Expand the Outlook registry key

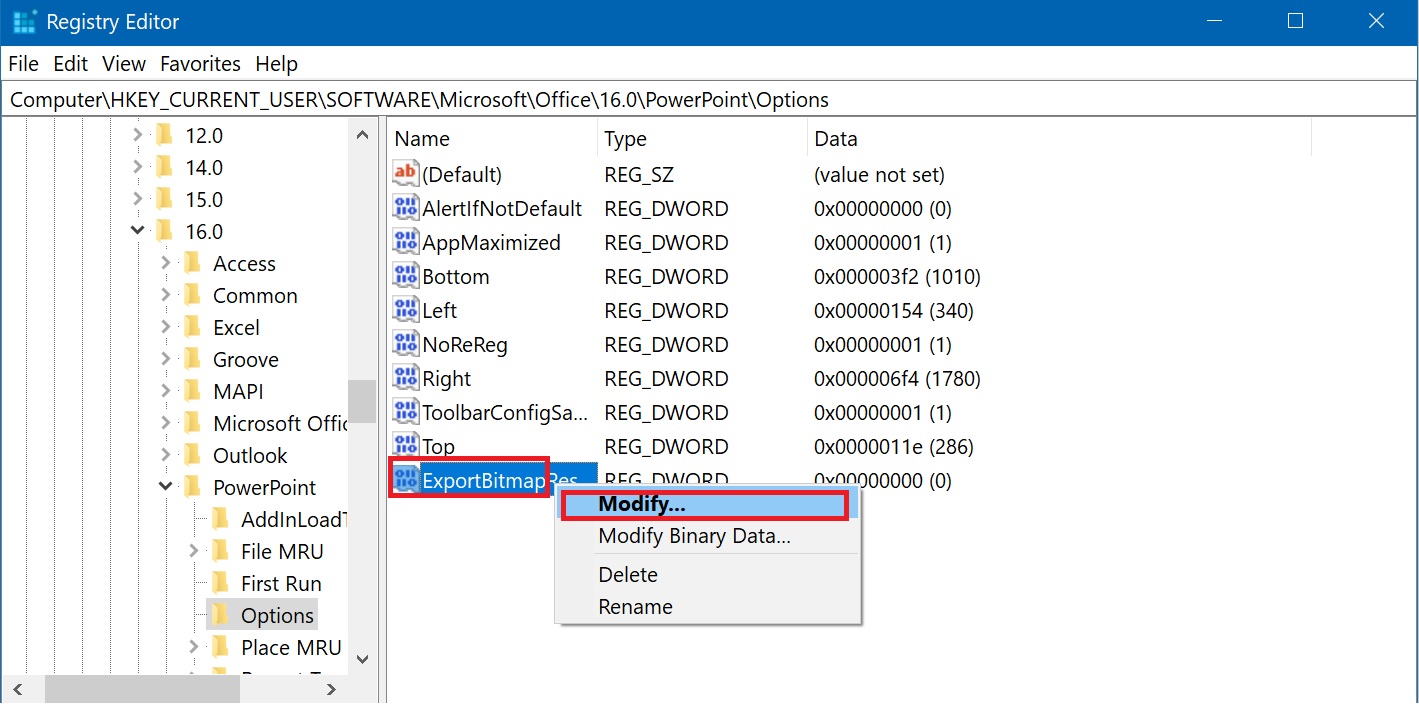pyautogui.click(x=166, y=455)
